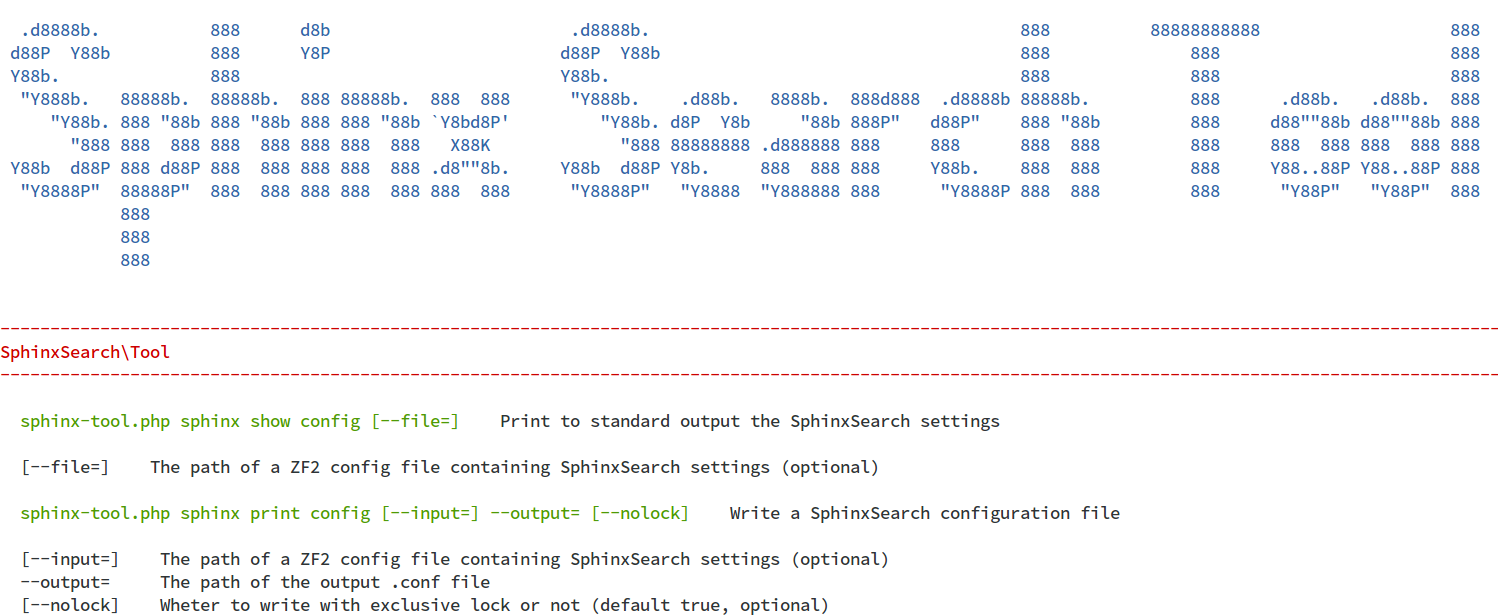Click the '--output=' option description row

tap(255, 582)
